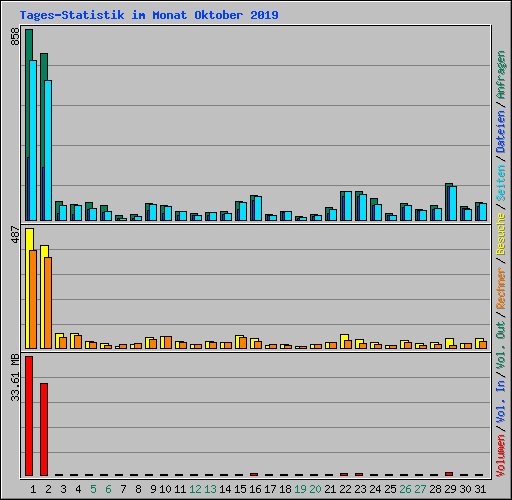Click the 'Rechner' legend label

(x=501, y=288)
